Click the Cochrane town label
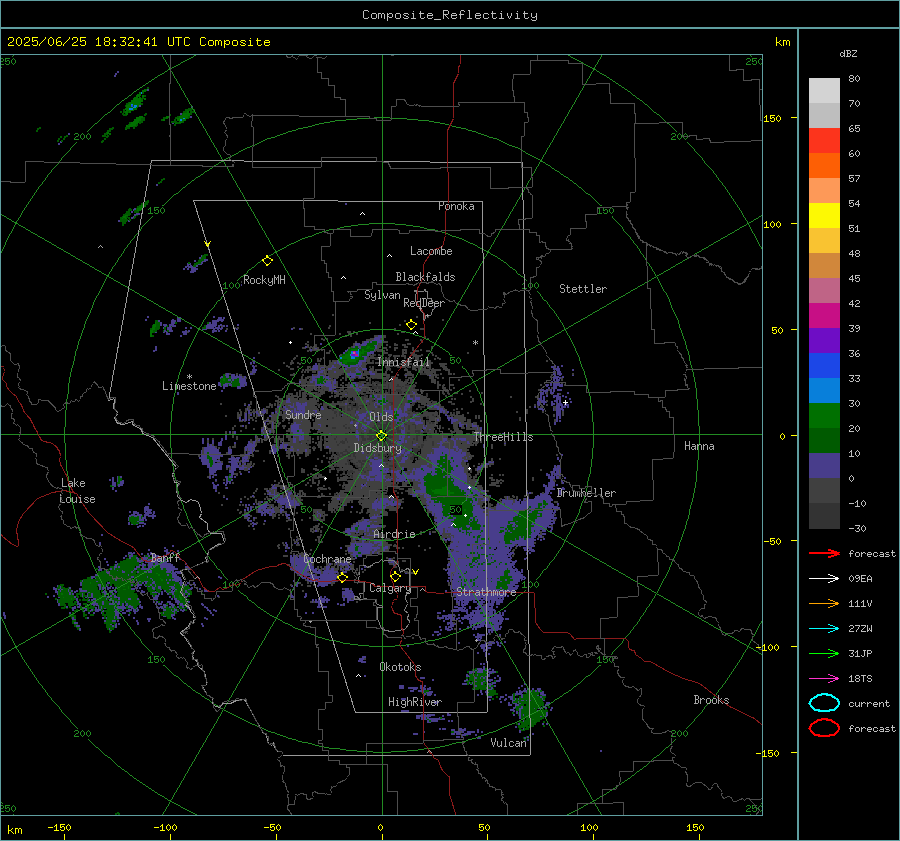This screenshot has height=841, width=900. tap(327, 559)
